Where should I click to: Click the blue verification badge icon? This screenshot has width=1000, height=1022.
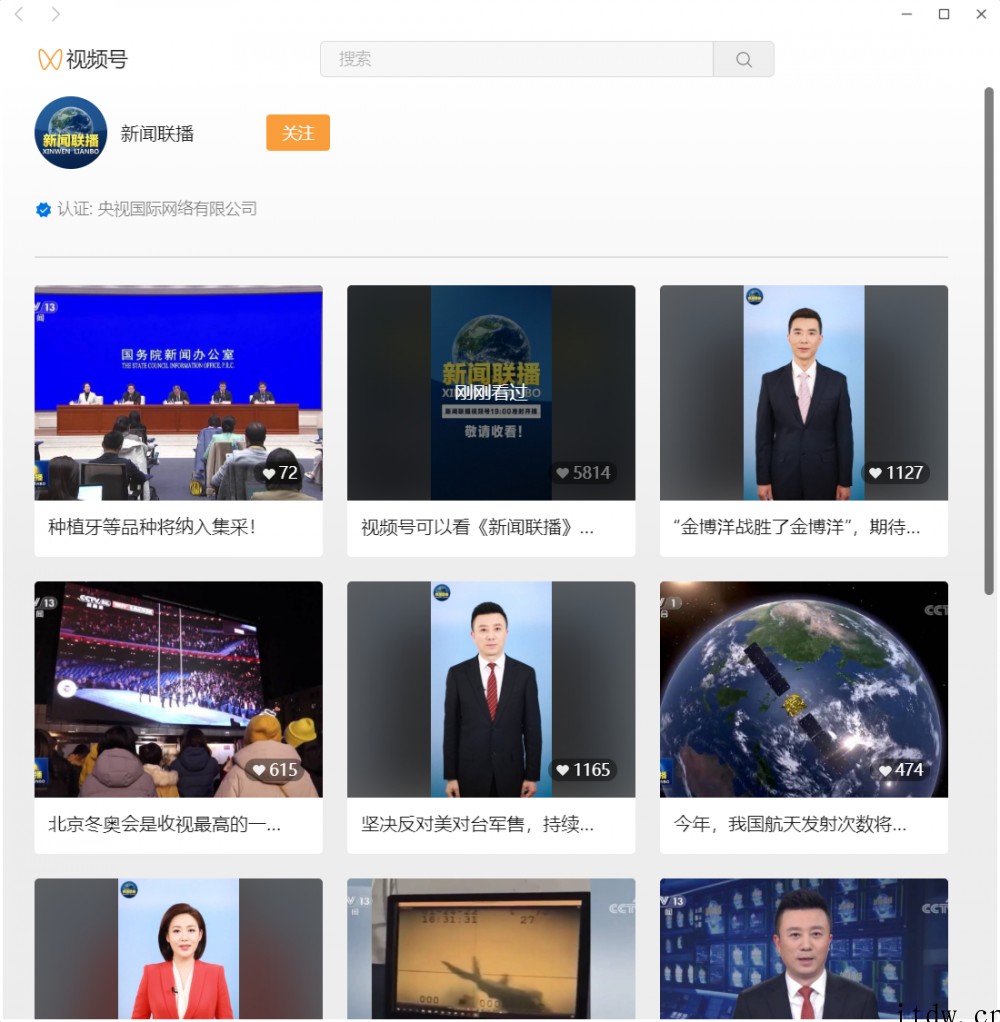click(x=43, y=209)
